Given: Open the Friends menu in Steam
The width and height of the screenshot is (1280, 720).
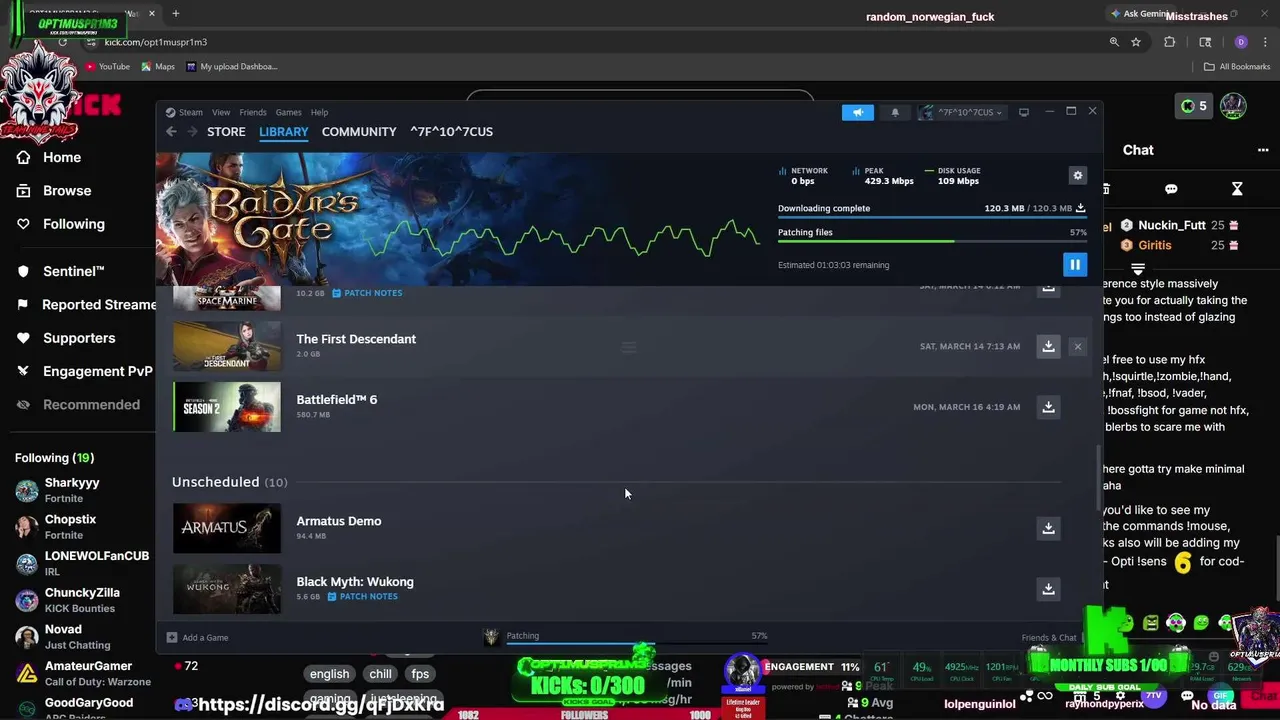Looking at the screenshot, I should click(253, 112).
